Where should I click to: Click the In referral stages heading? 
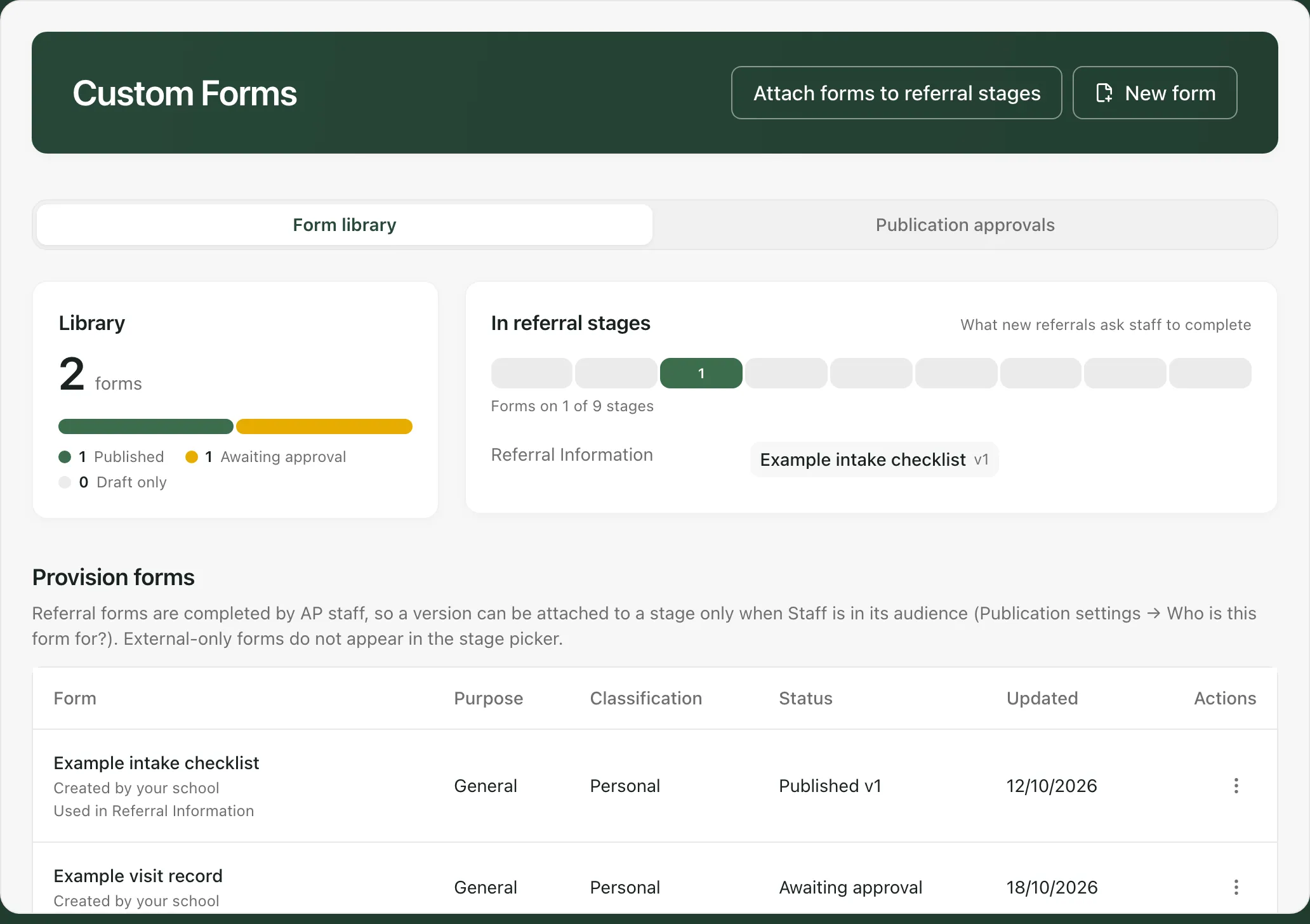pyautogui.click(x=571, y=323)
